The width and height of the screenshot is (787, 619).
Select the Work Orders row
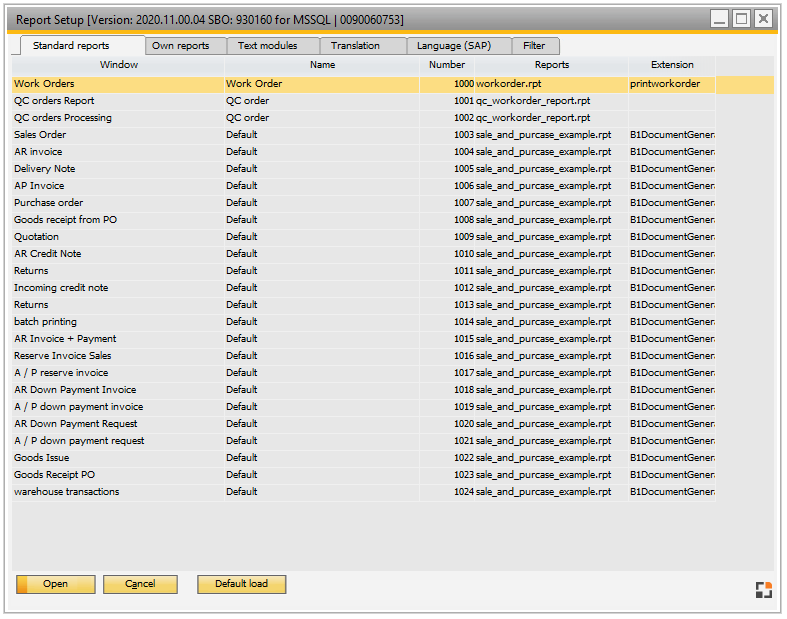tap(44, 84)
